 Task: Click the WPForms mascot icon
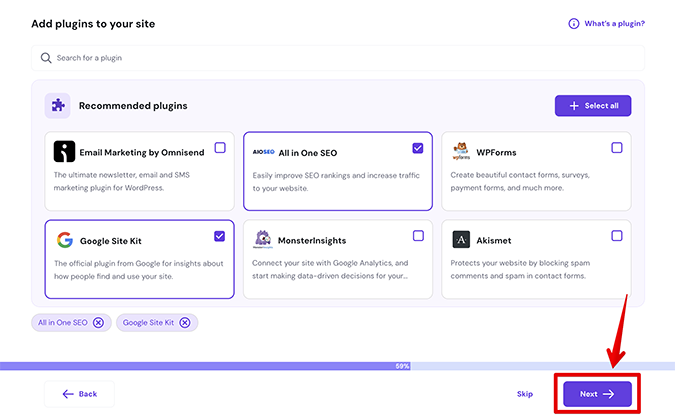461,151
